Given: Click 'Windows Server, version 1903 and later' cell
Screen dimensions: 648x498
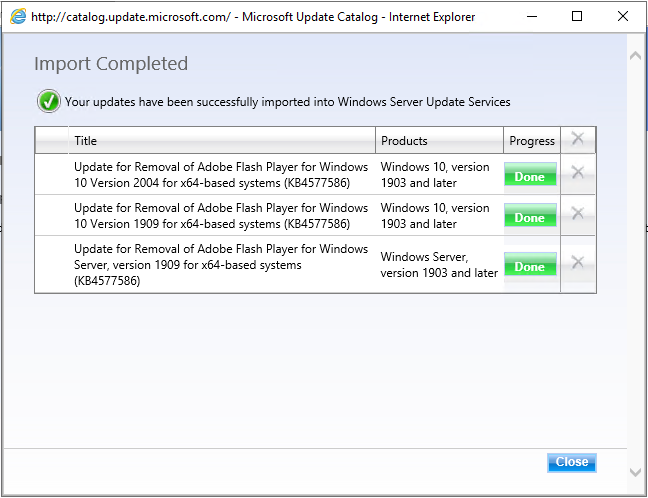Looking at the screenshot, I should [x=439, y=264].
